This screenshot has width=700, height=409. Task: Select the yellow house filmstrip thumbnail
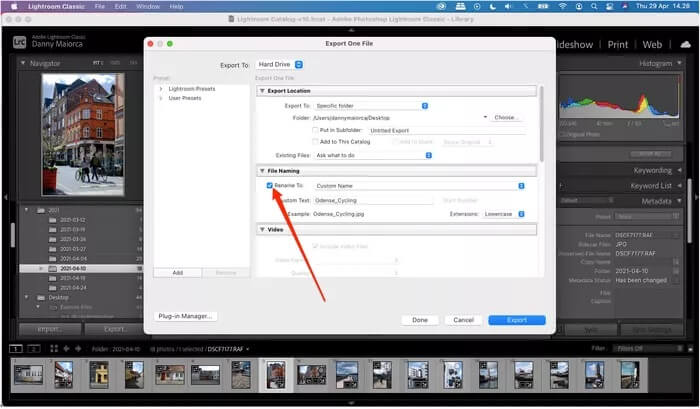99,374
